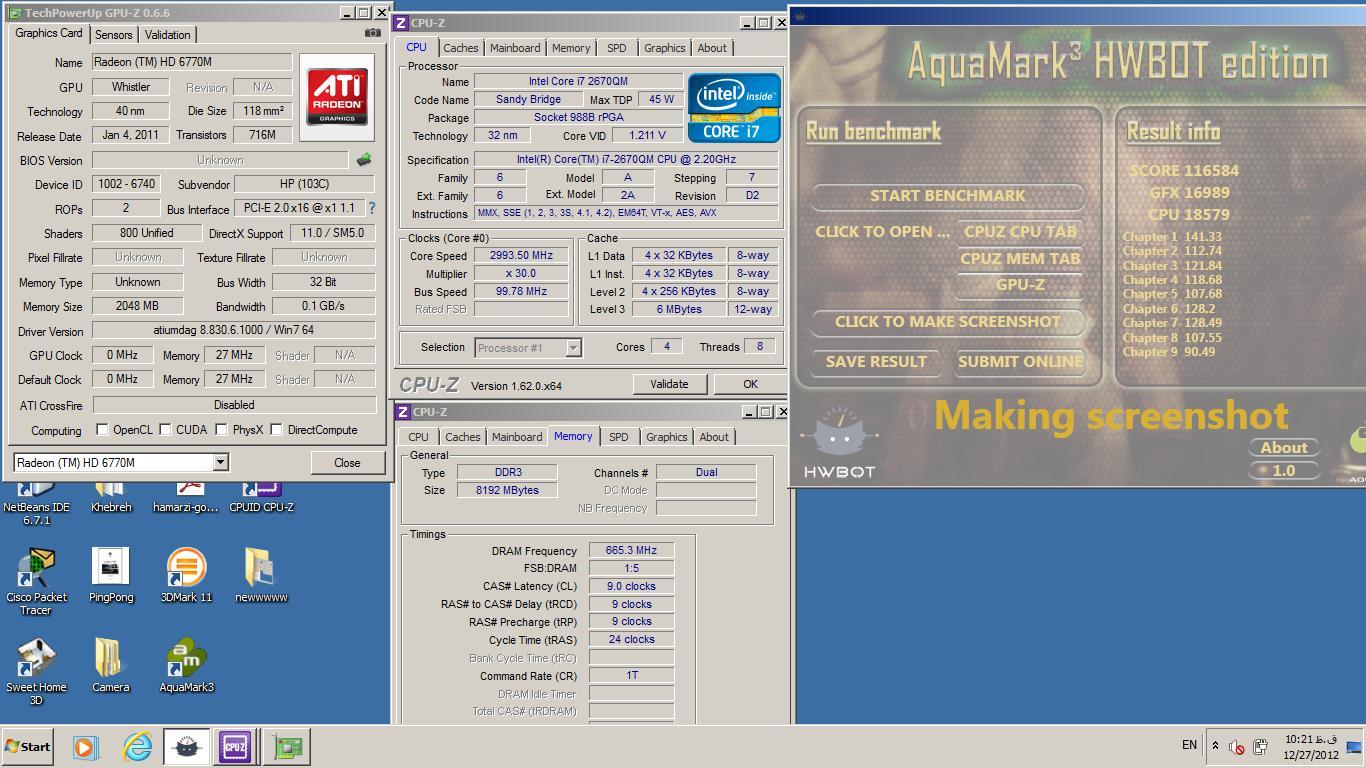Open SPD tab in upper CPU-Z window
Viewport: 1366px width, 768px height.
[x=617, y=48]
